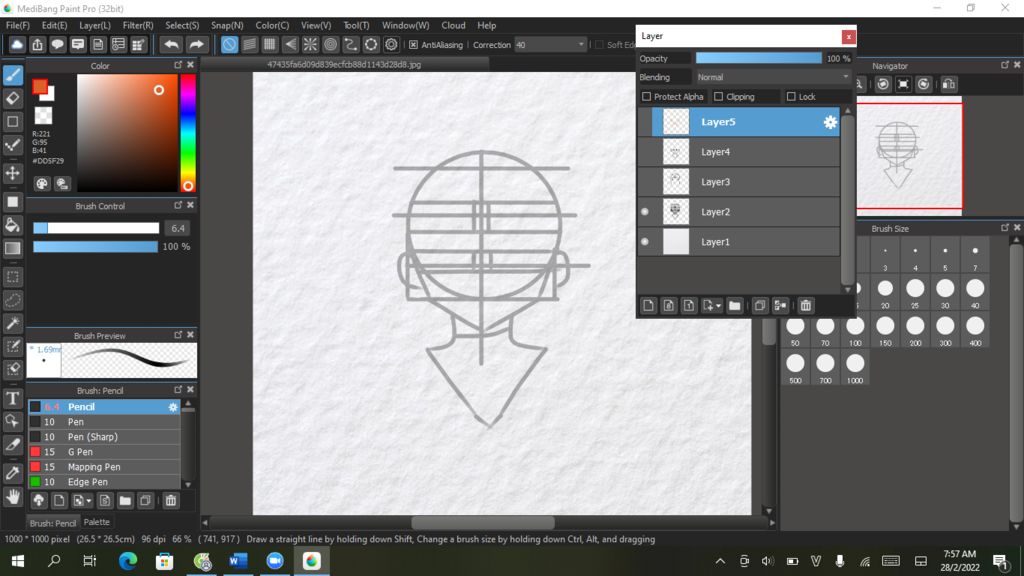Show Layer3 via its visibility slot
Image resolution: width=1024 pixels, height=576 pixels.
[645, 182]
